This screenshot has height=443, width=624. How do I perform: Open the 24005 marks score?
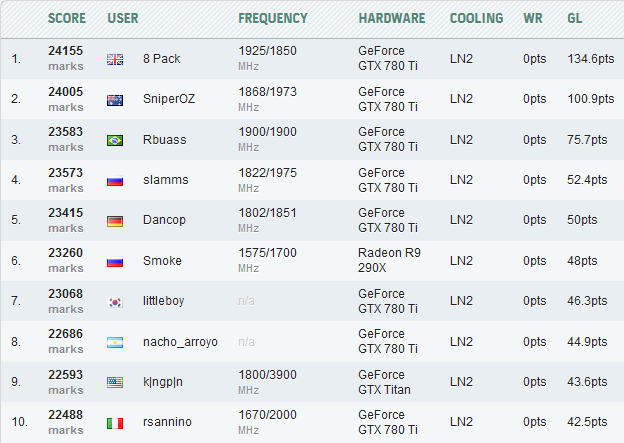pyautogui.click(x=66, y=99)
